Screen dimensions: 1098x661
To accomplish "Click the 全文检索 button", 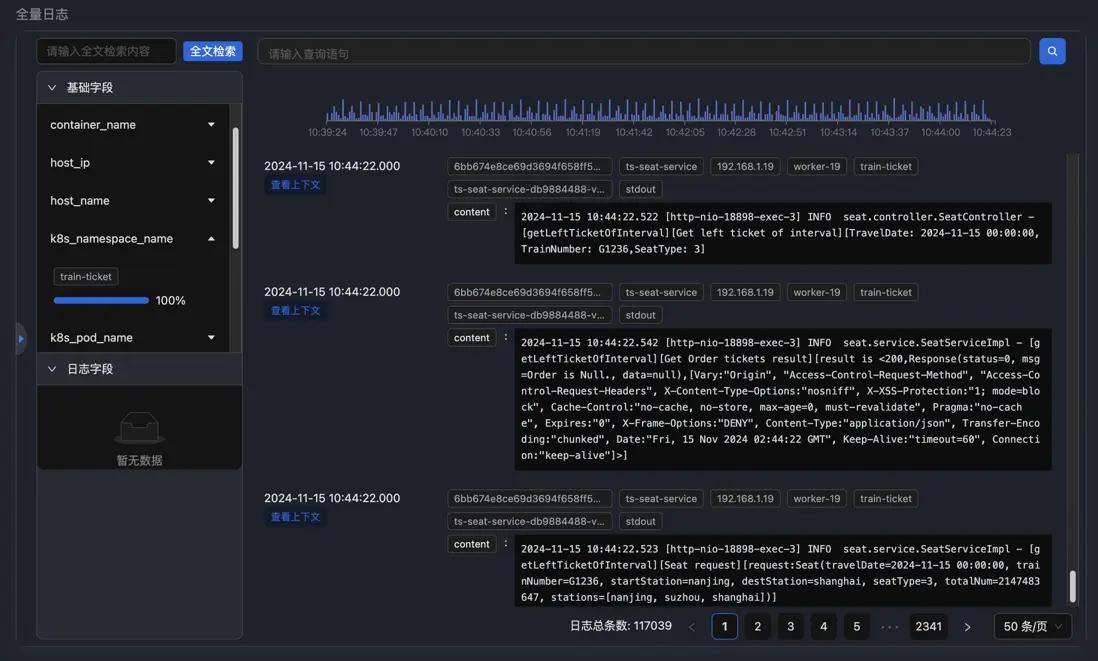I will 212,51.
